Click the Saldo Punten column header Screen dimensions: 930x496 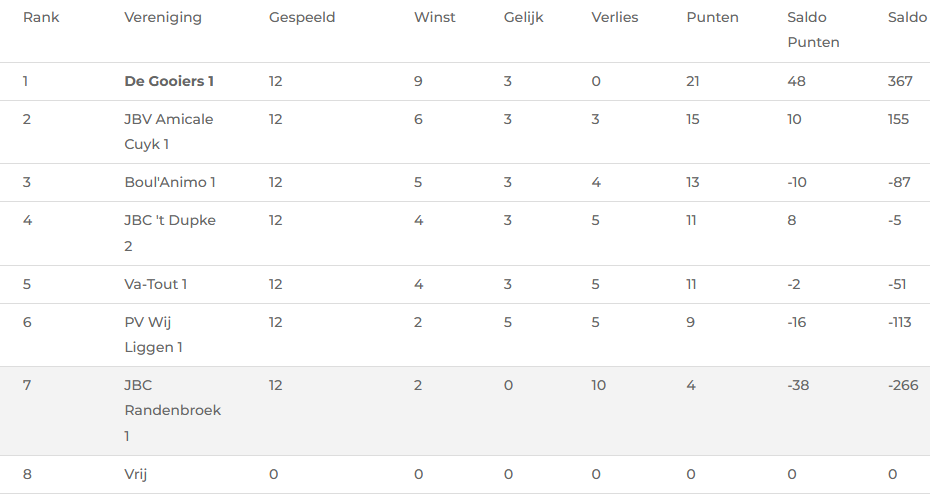coord(813,30)
